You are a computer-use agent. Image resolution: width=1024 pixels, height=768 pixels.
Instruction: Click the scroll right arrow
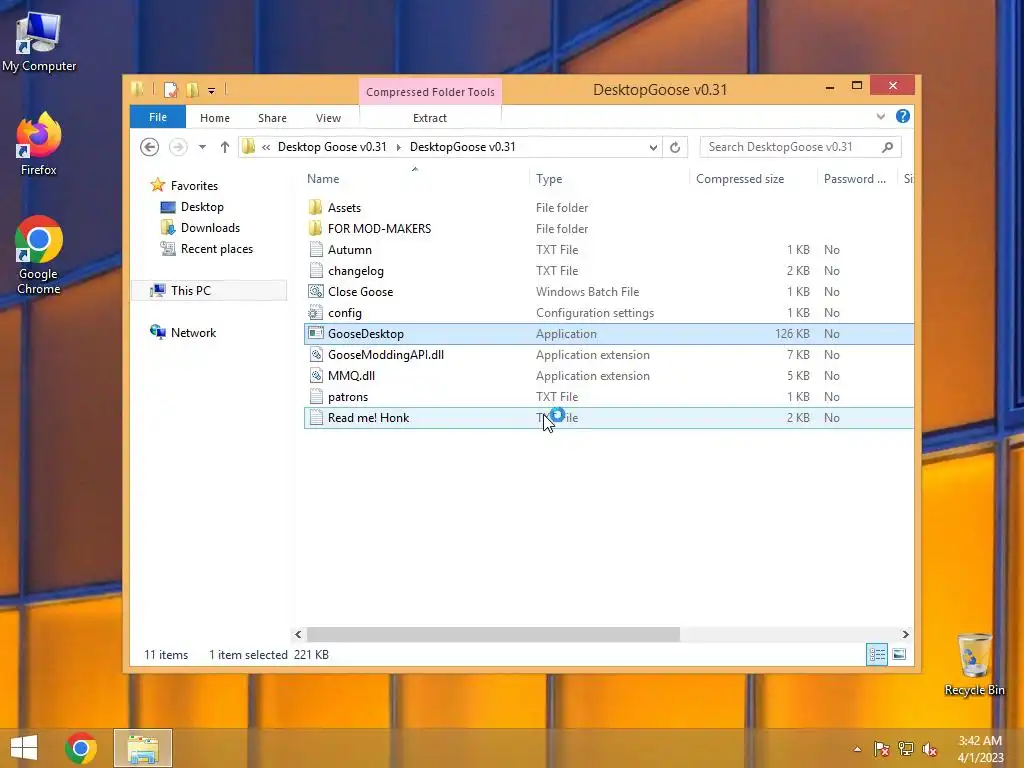click(905, 634)
